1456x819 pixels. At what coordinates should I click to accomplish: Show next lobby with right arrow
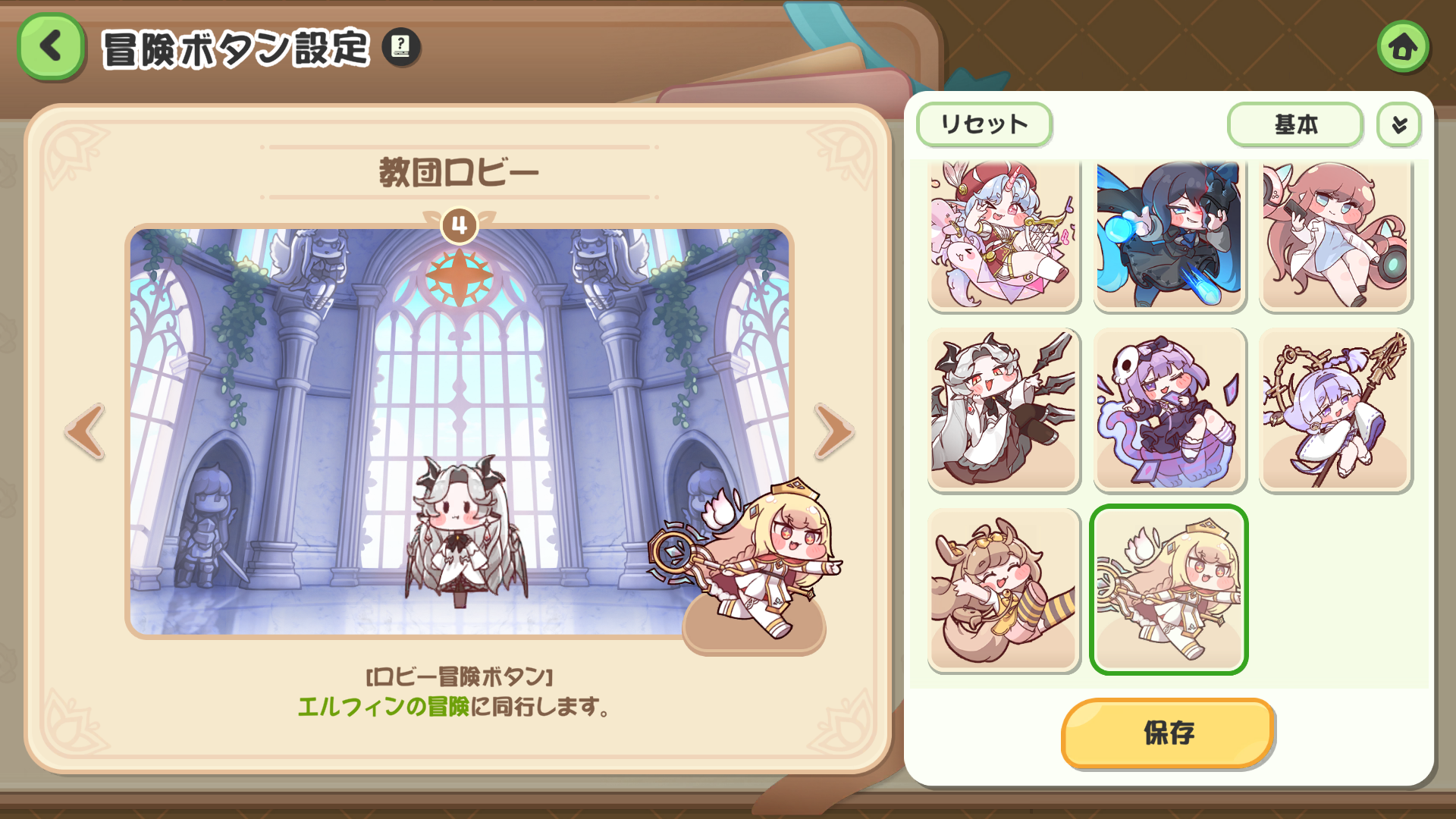833,431
